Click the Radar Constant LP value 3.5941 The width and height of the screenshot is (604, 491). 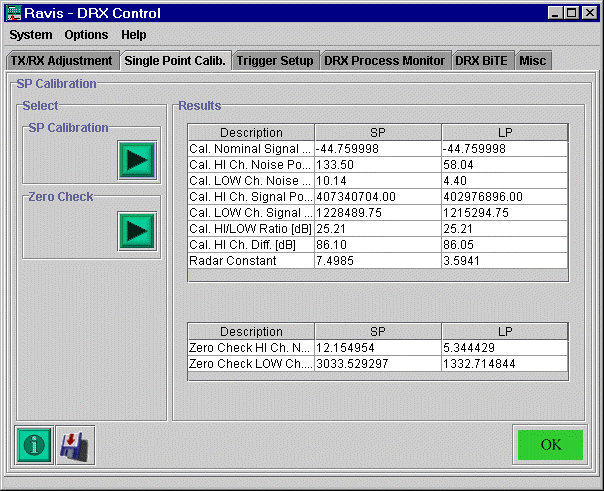point(505,261)
